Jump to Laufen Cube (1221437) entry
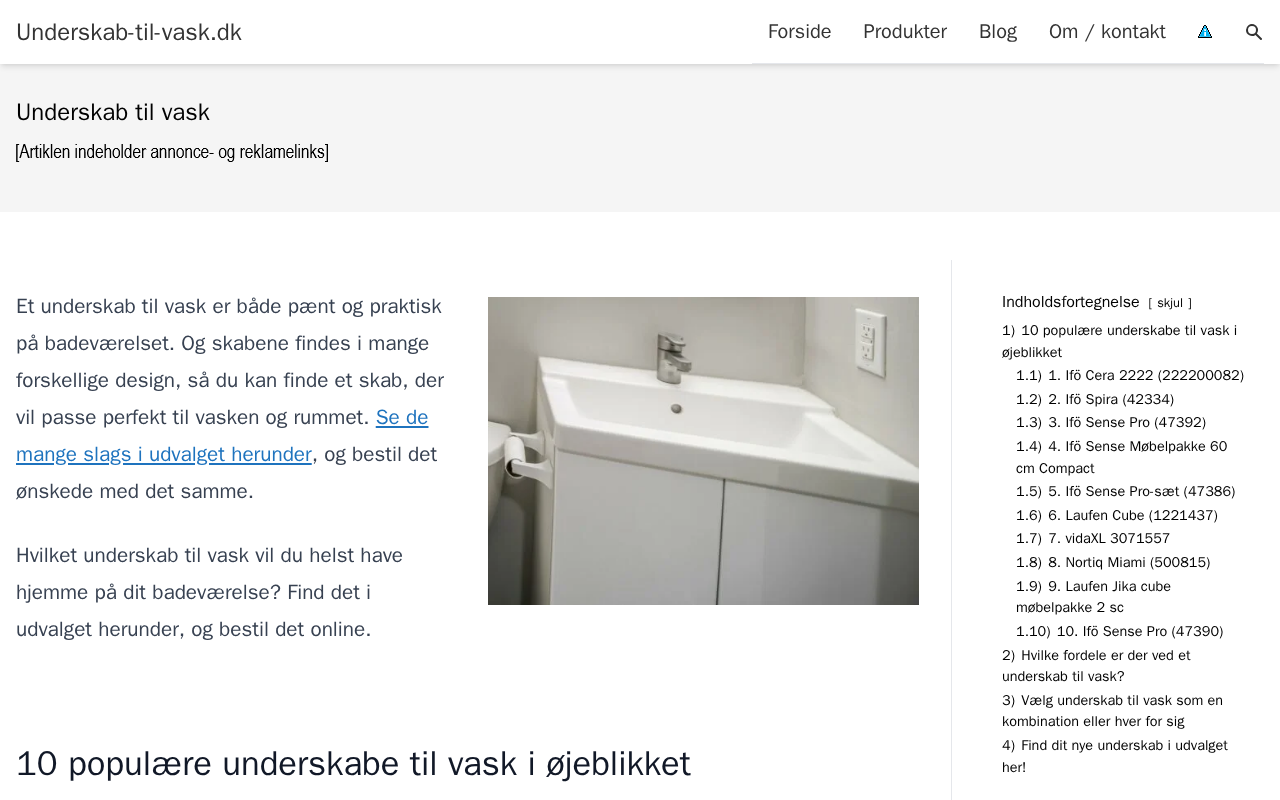The image size is (1280, 800). click(1117, 516)
